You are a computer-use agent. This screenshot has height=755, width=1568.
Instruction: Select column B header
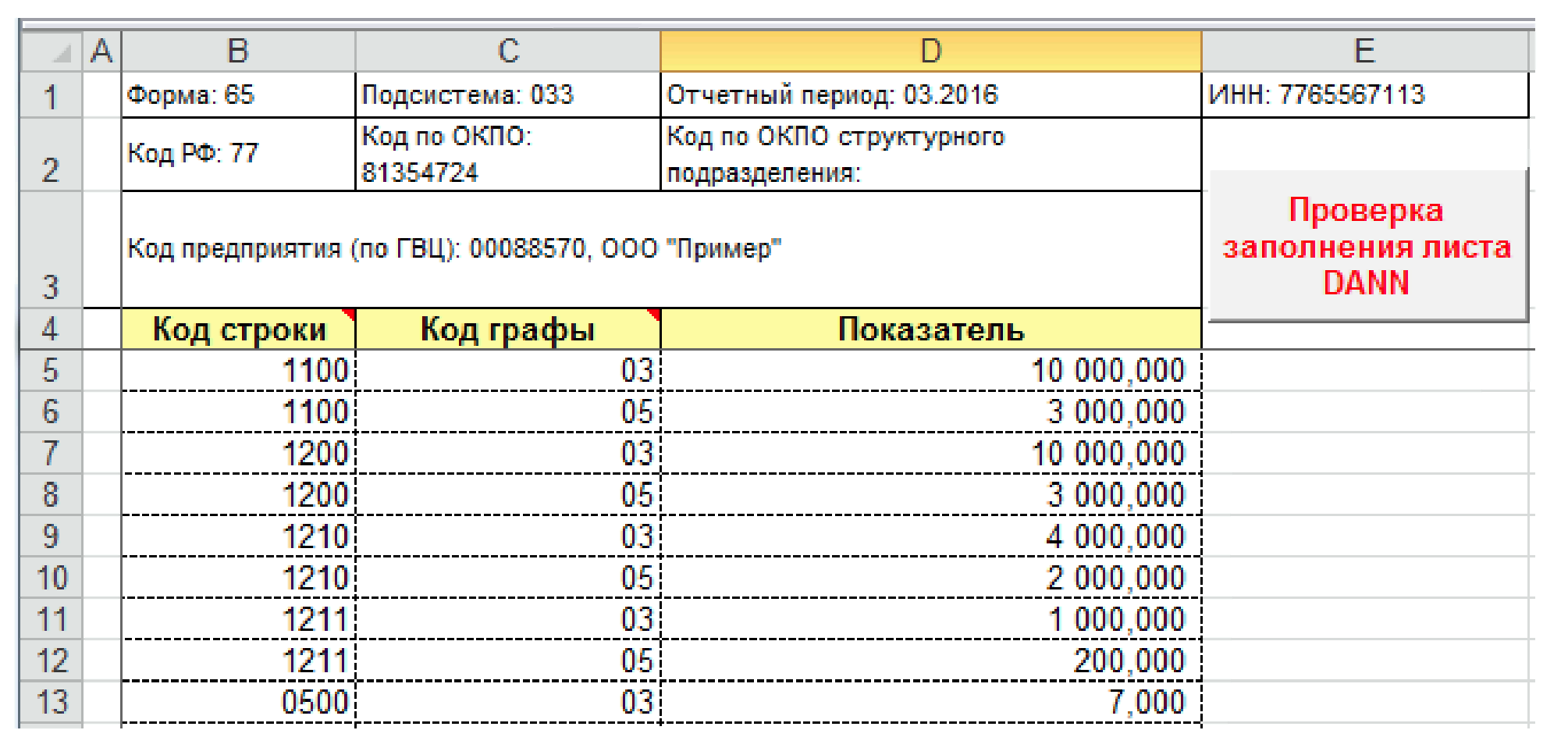pos(238,52)
